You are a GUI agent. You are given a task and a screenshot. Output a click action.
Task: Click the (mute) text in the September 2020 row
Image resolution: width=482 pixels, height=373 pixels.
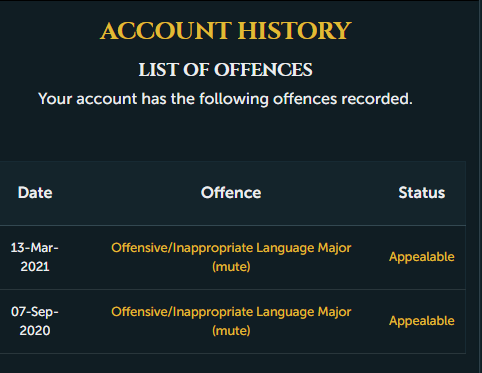231,331
